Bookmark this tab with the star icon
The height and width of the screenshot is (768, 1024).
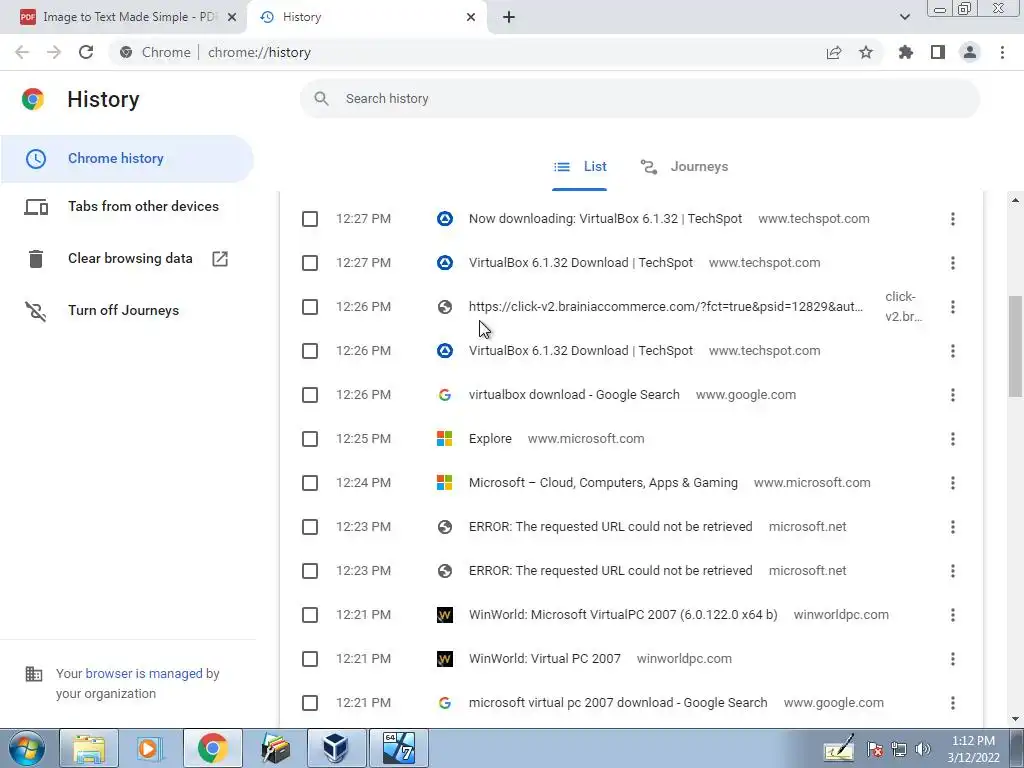click(866, 52)
